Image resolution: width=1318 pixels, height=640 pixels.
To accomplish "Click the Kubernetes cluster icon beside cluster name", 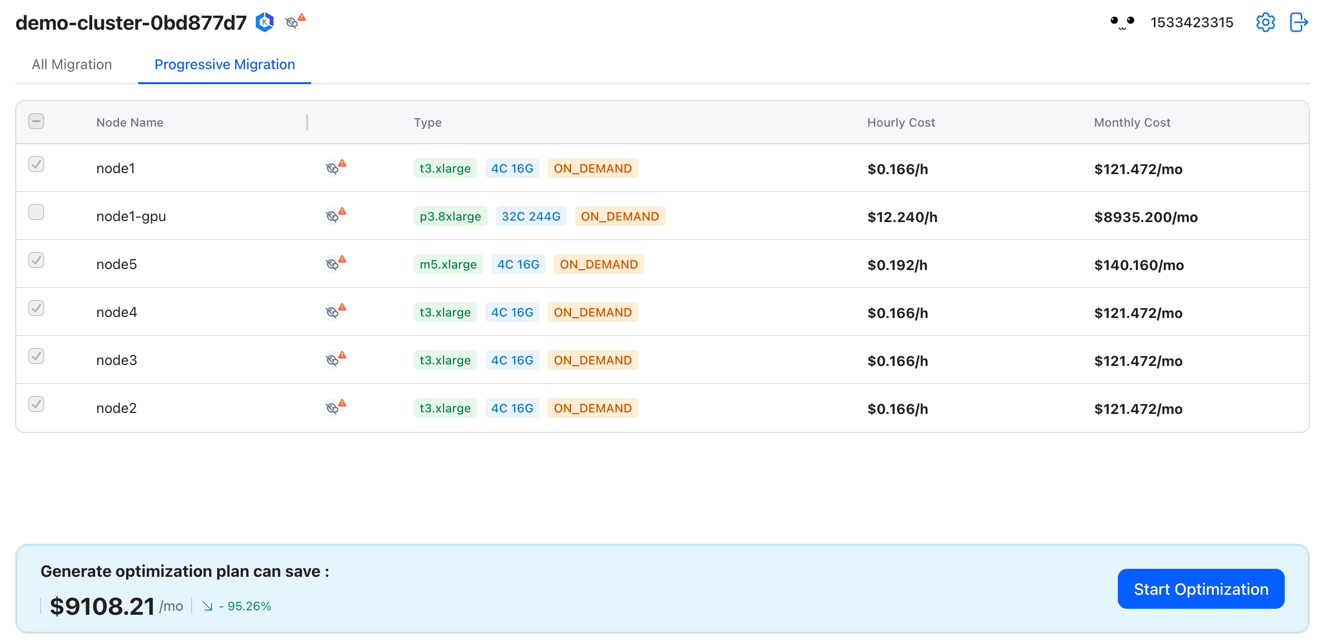I will [265, 22].
